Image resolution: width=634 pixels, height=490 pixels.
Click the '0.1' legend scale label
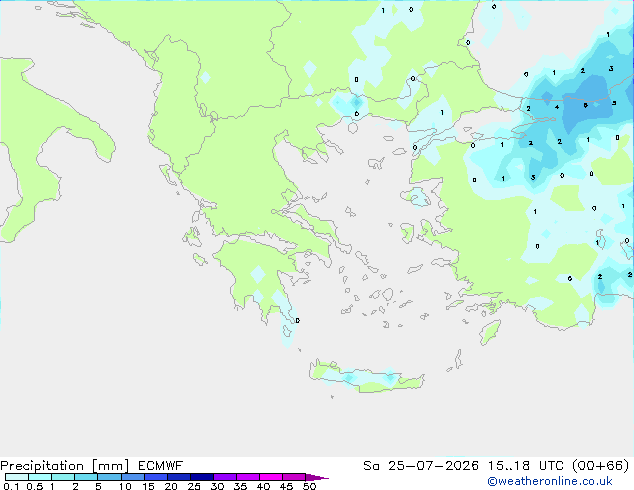pos(11,486)
